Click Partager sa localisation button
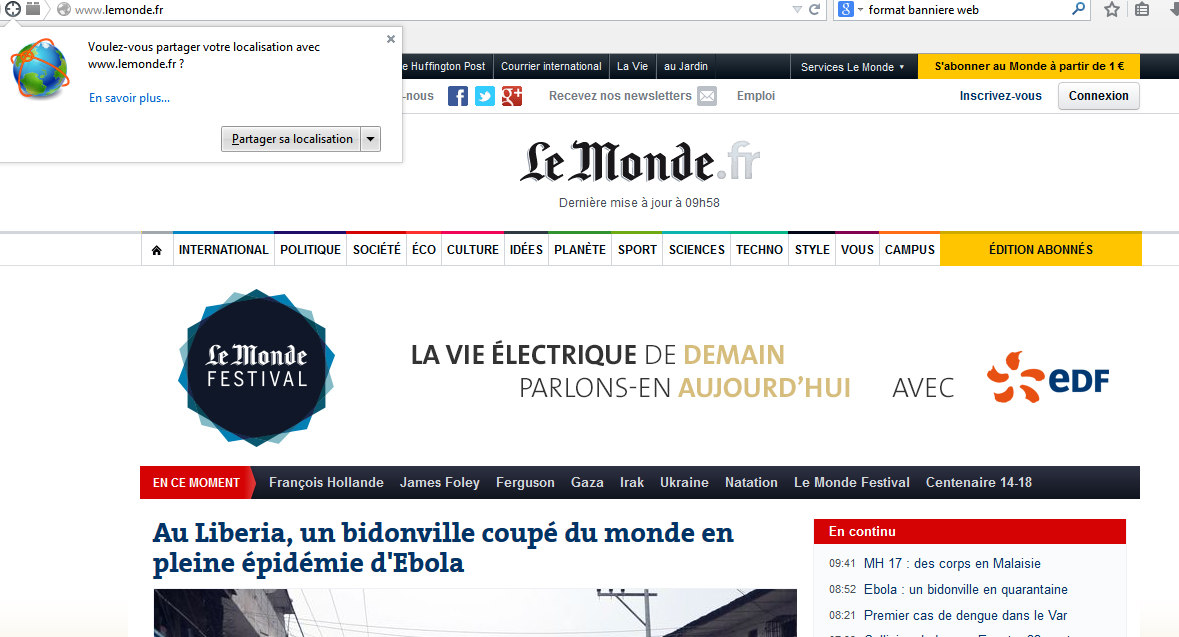The width and height of the screenshot is (1179, 637). 292,139
